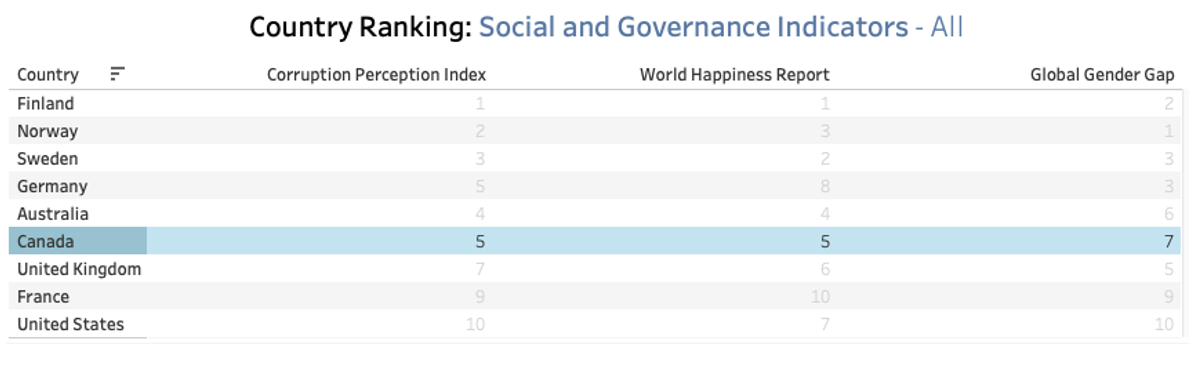The height and width of the screenshot is (368, 1198).
Task: Click United States' Corruption Perception Index rank 10
Action: [x=475, y=324]
